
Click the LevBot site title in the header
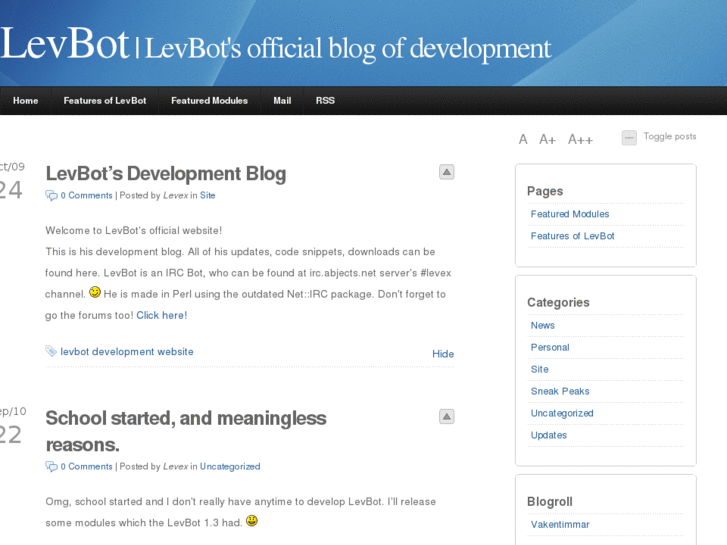coord(65,44)
